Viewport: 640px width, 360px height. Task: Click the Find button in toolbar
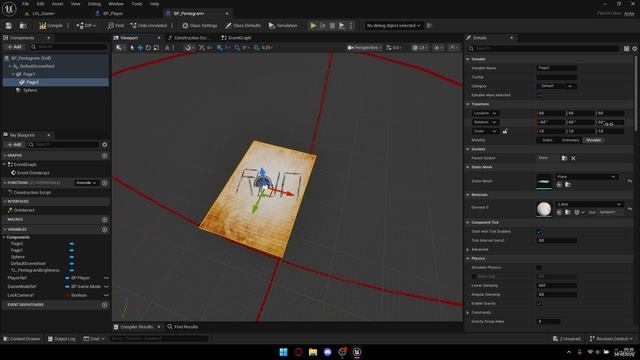tap(116, 26)
